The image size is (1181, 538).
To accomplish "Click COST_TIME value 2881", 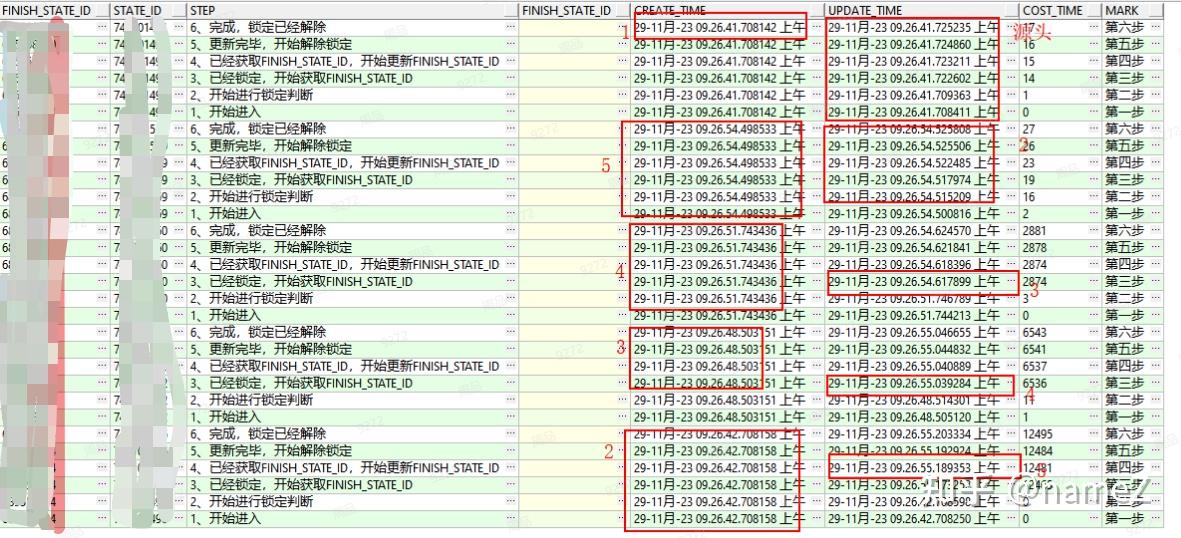I will tap(1036, 231).
